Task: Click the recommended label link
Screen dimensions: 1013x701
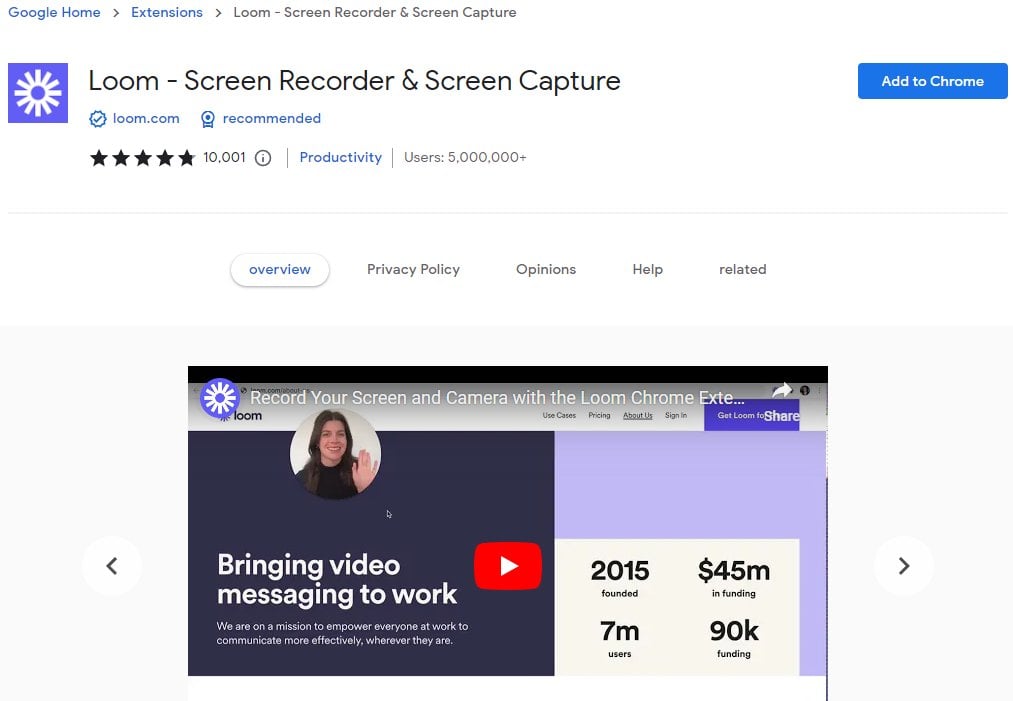Action: (x=272, y=119)
